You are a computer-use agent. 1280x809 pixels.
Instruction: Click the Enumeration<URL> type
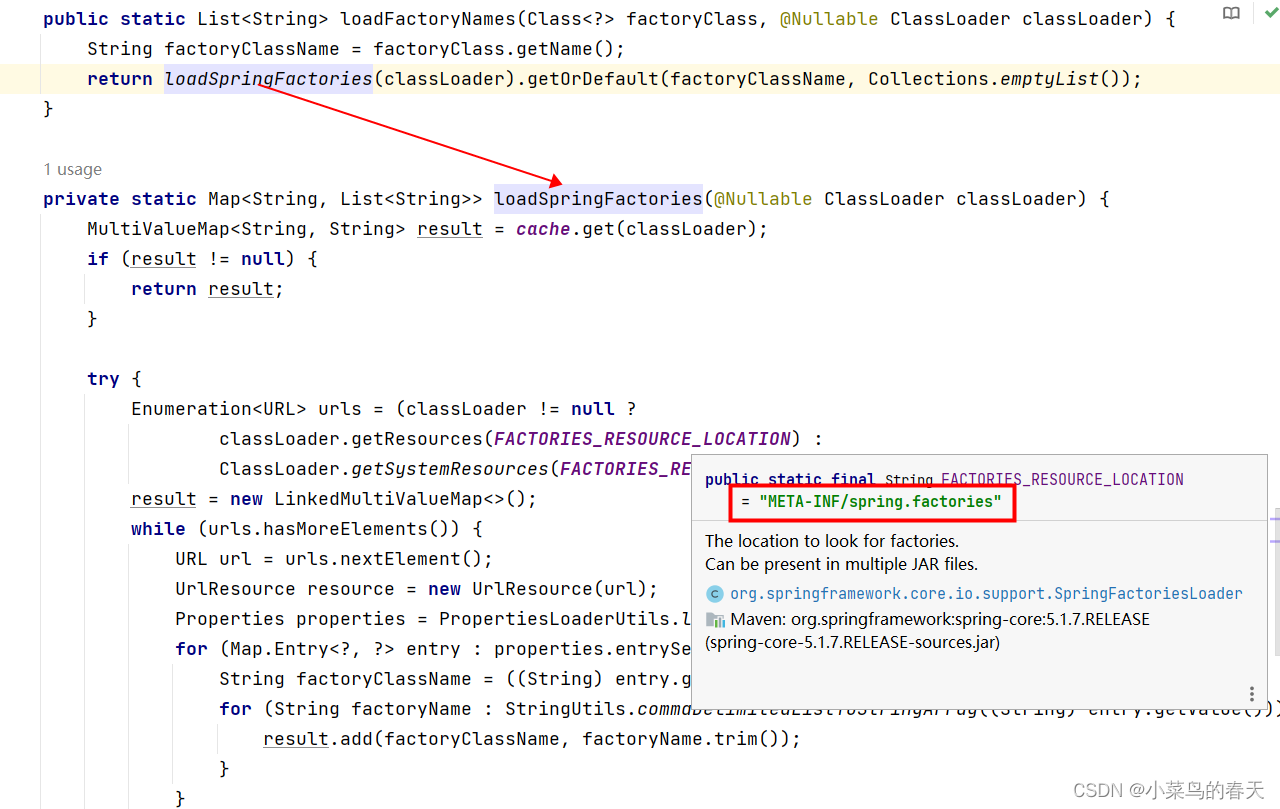point(219,409)
